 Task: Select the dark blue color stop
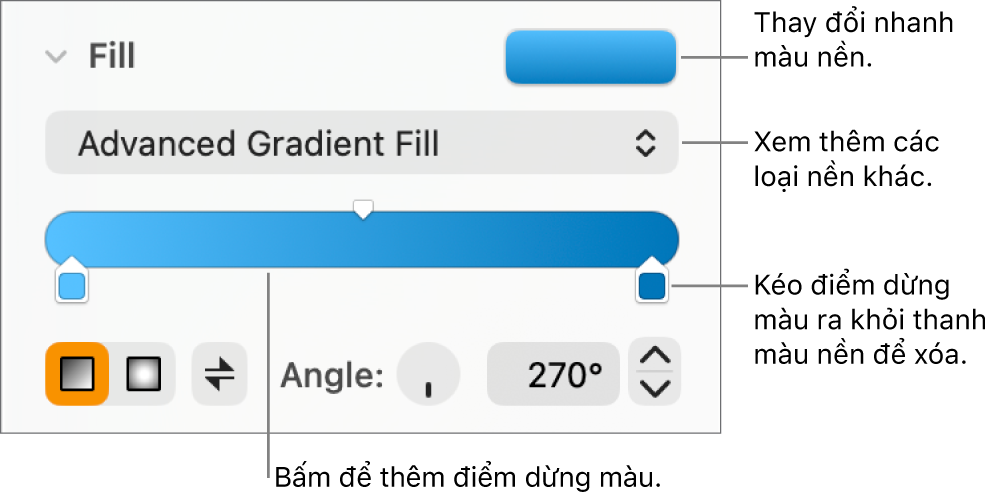coord(652,287)
